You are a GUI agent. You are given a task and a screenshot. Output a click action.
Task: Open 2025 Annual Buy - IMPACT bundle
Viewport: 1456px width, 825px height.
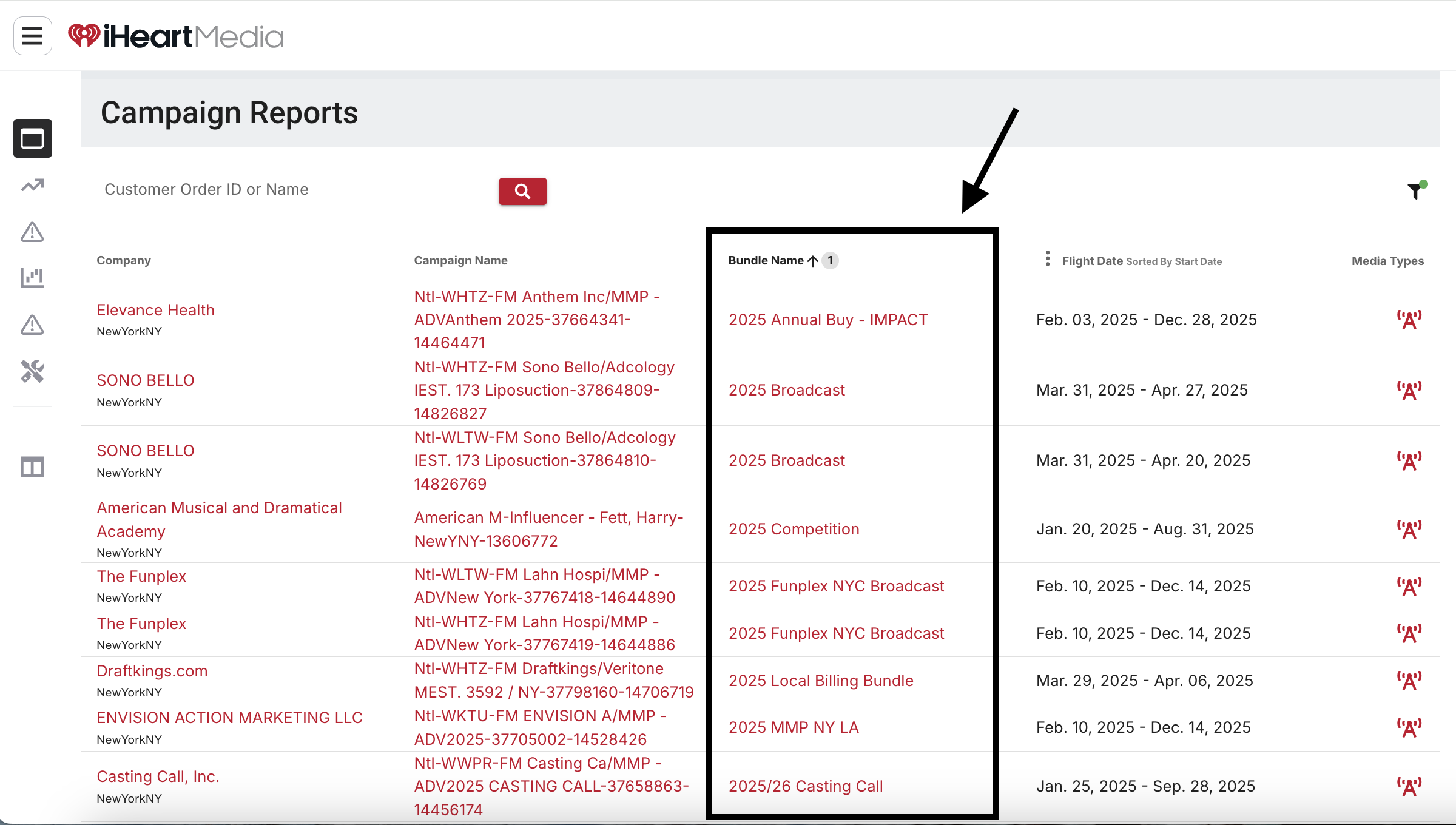click(829, 320)
